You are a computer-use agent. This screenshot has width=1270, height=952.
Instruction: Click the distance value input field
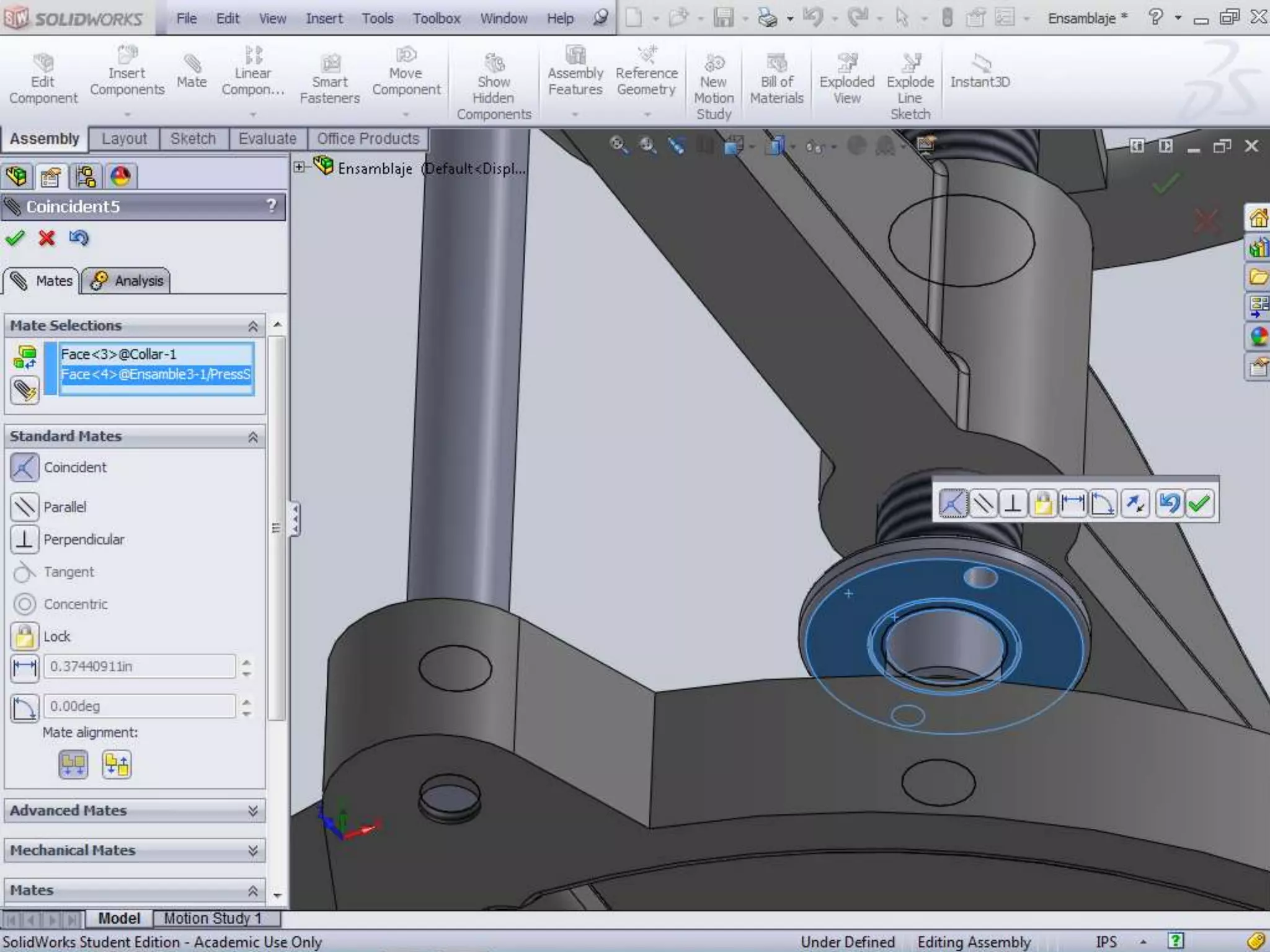click(140, 666)
